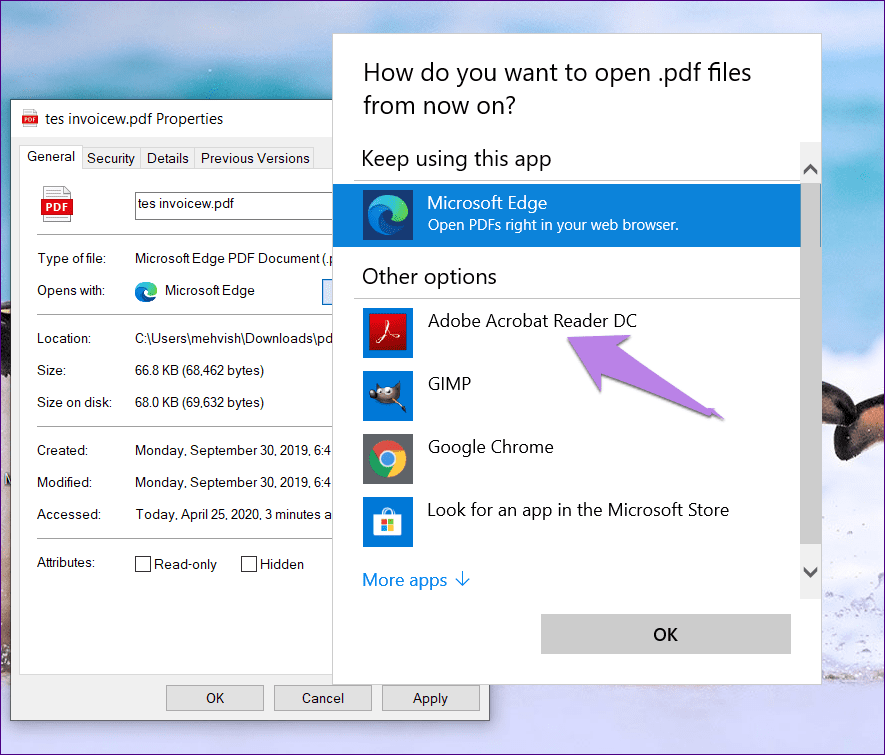This screenshot has height=755, width=885.
Task: Open the Microsoft Store shopping bag icon
Action: (x=387, y=522)
